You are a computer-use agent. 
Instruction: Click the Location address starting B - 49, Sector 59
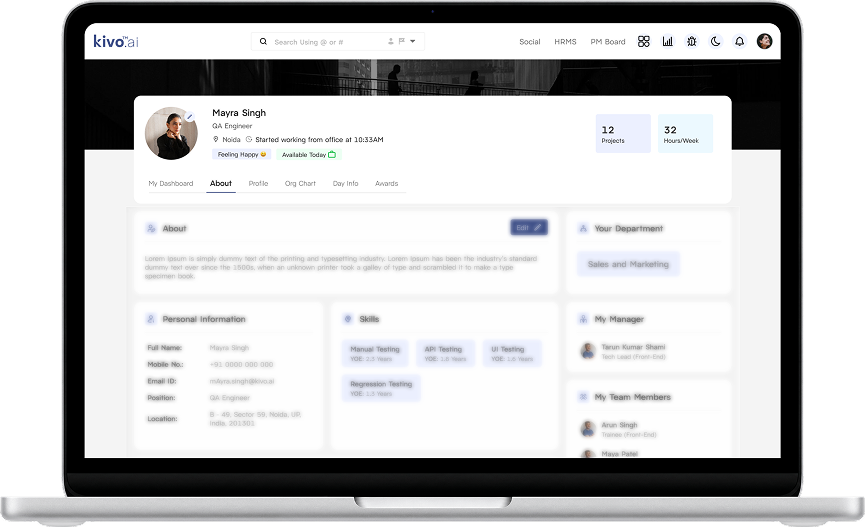pos(255,419)
